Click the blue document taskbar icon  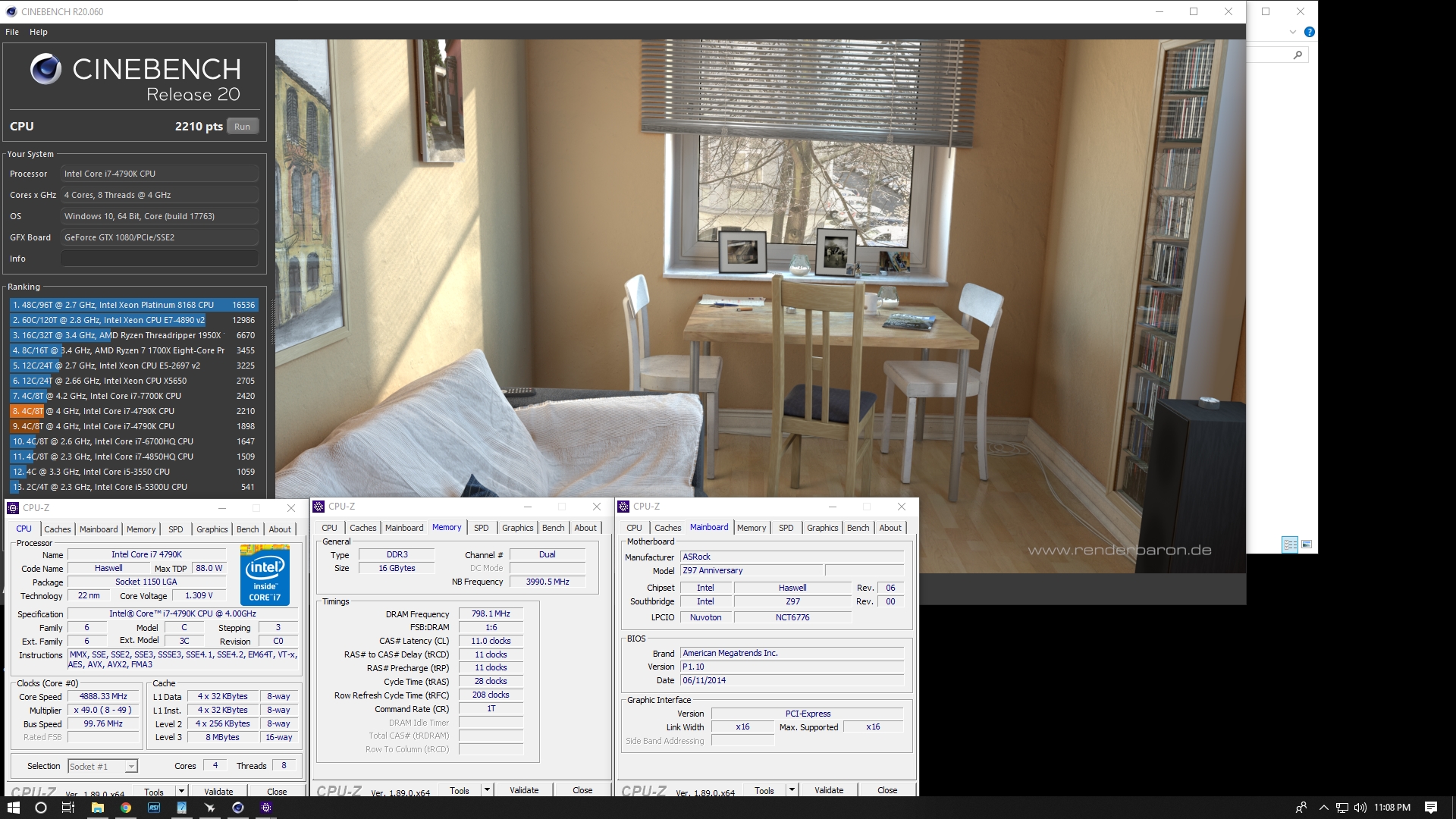click(182, 808)
